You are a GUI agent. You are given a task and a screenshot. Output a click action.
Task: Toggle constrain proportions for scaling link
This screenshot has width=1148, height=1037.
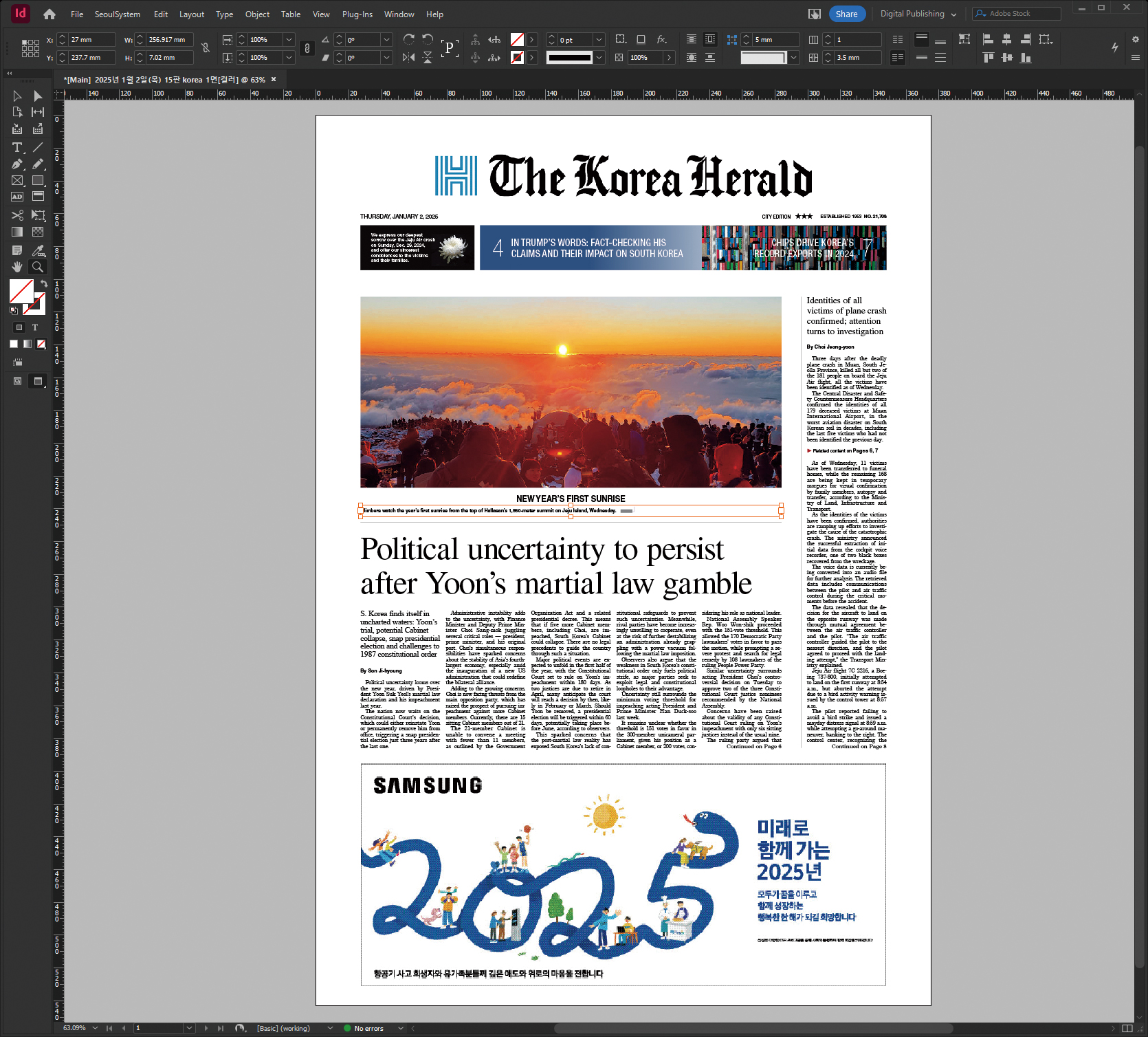point(307,48)
